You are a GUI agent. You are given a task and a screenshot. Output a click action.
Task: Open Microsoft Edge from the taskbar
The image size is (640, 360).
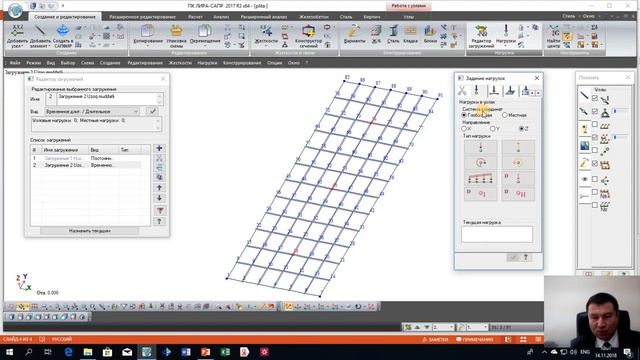point(68,352)
